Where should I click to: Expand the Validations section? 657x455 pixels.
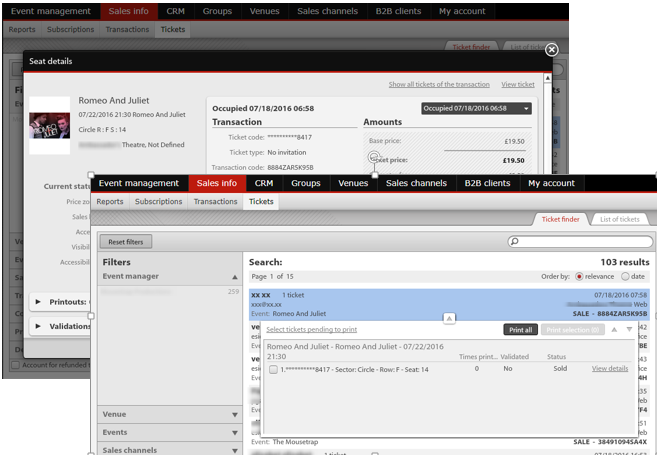(38, 326)
